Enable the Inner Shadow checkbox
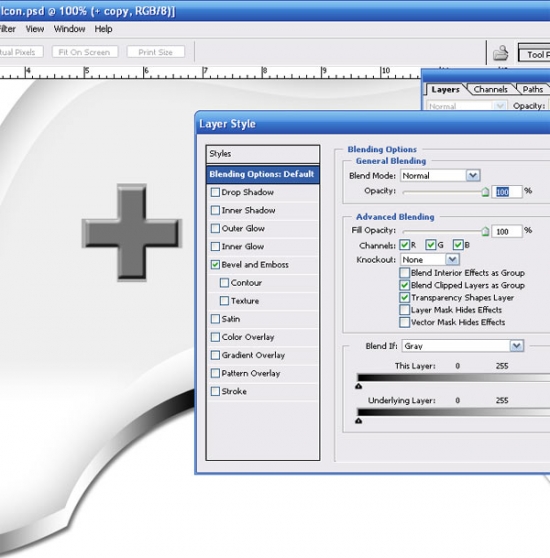 [215, 210]
